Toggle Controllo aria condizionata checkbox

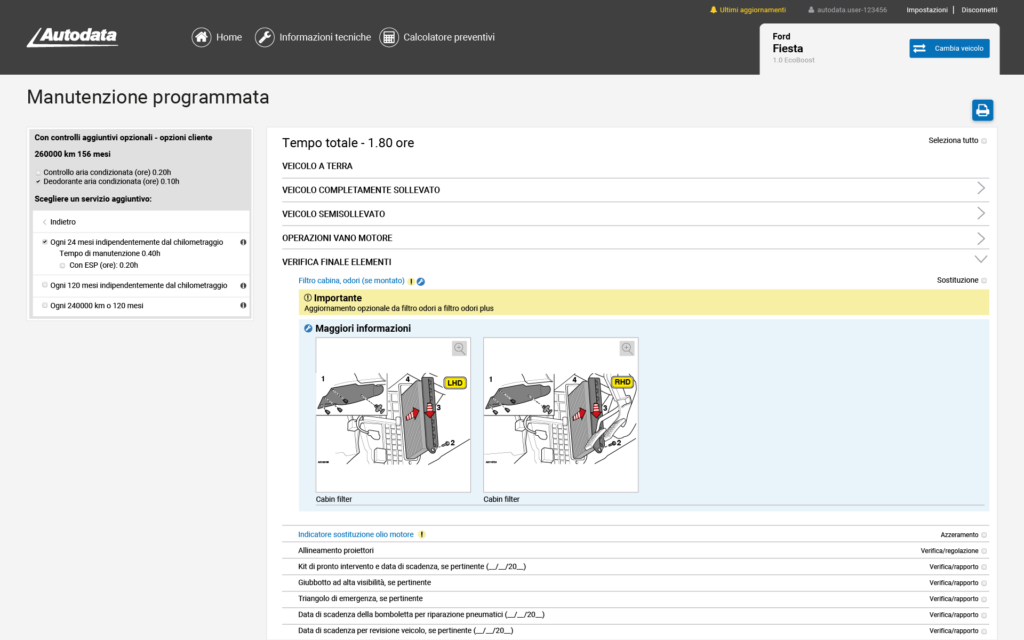pyautogui.click(x=38, y=172)
